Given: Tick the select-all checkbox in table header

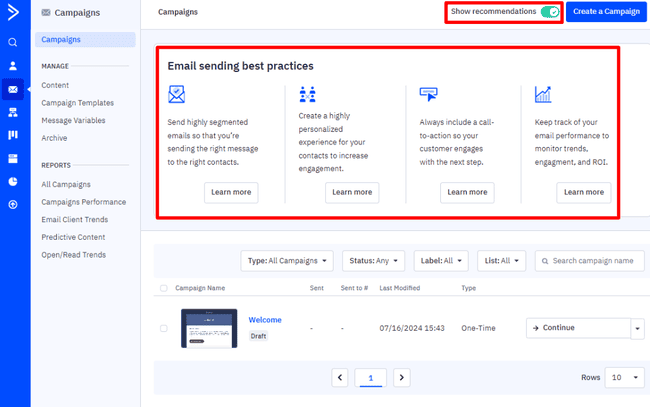Looking at the screenshot, I should point(164,288).
